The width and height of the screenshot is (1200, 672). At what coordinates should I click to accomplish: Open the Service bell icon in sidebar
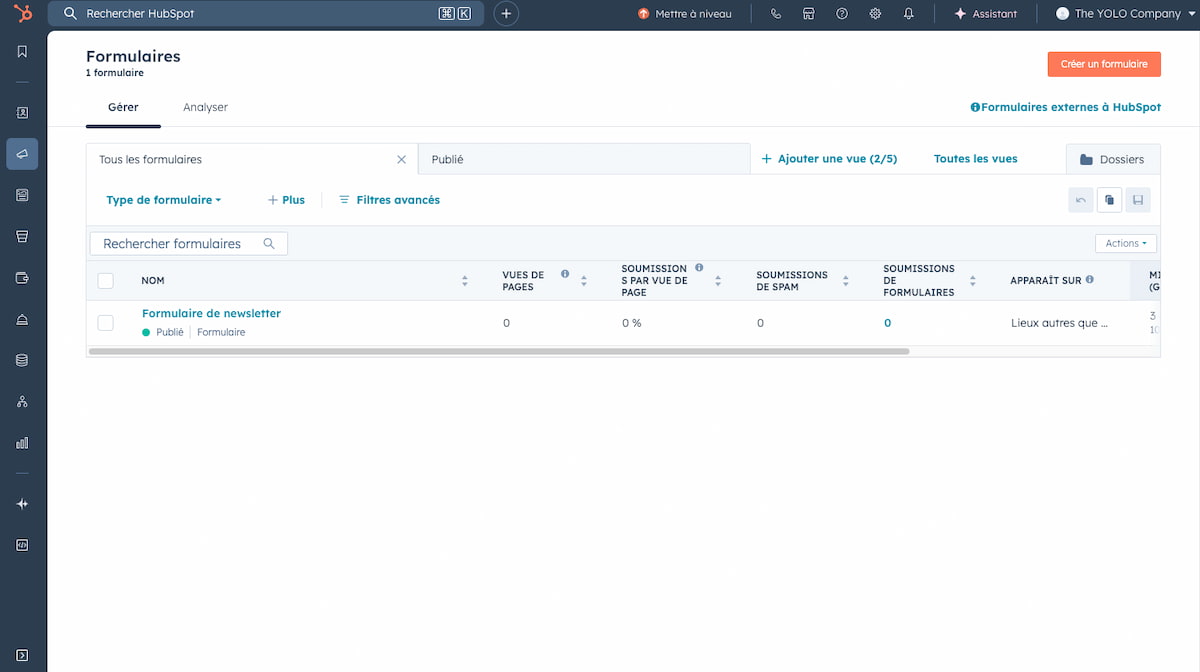(22, 319)
